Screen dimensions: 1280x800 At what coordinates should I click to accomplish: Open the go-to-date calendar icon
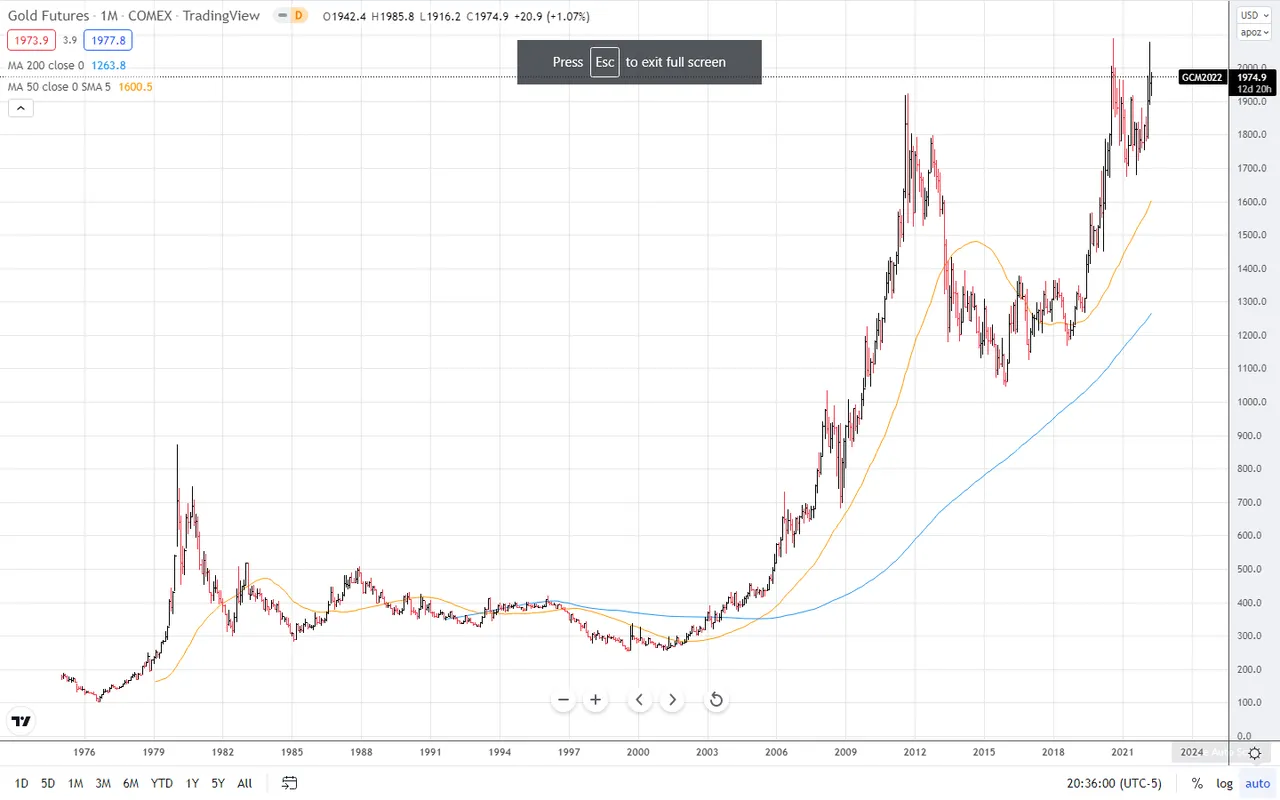click(289, 783)
